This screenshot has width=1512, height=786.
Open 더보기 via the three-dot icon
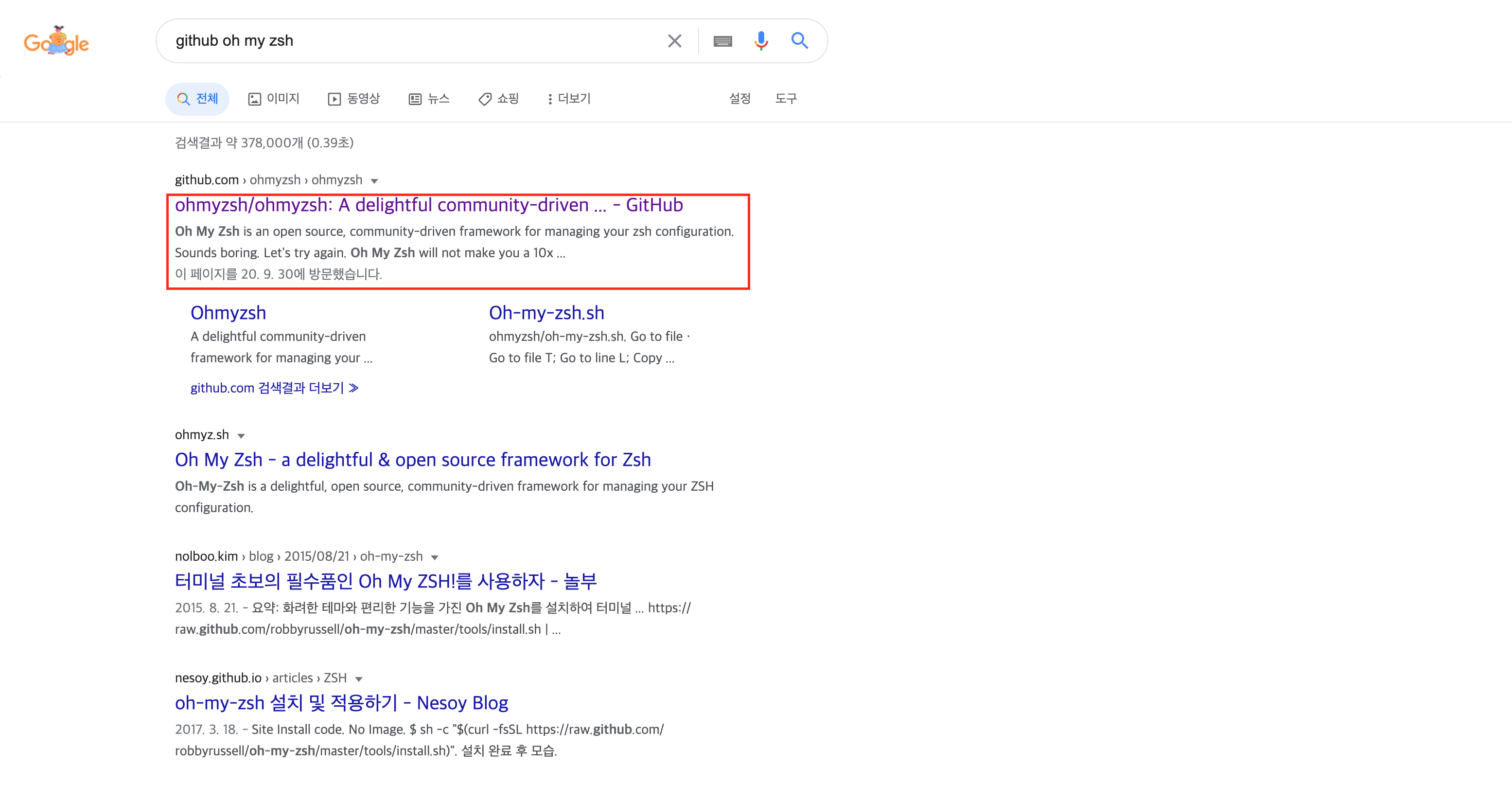click(x=567, y=99)
